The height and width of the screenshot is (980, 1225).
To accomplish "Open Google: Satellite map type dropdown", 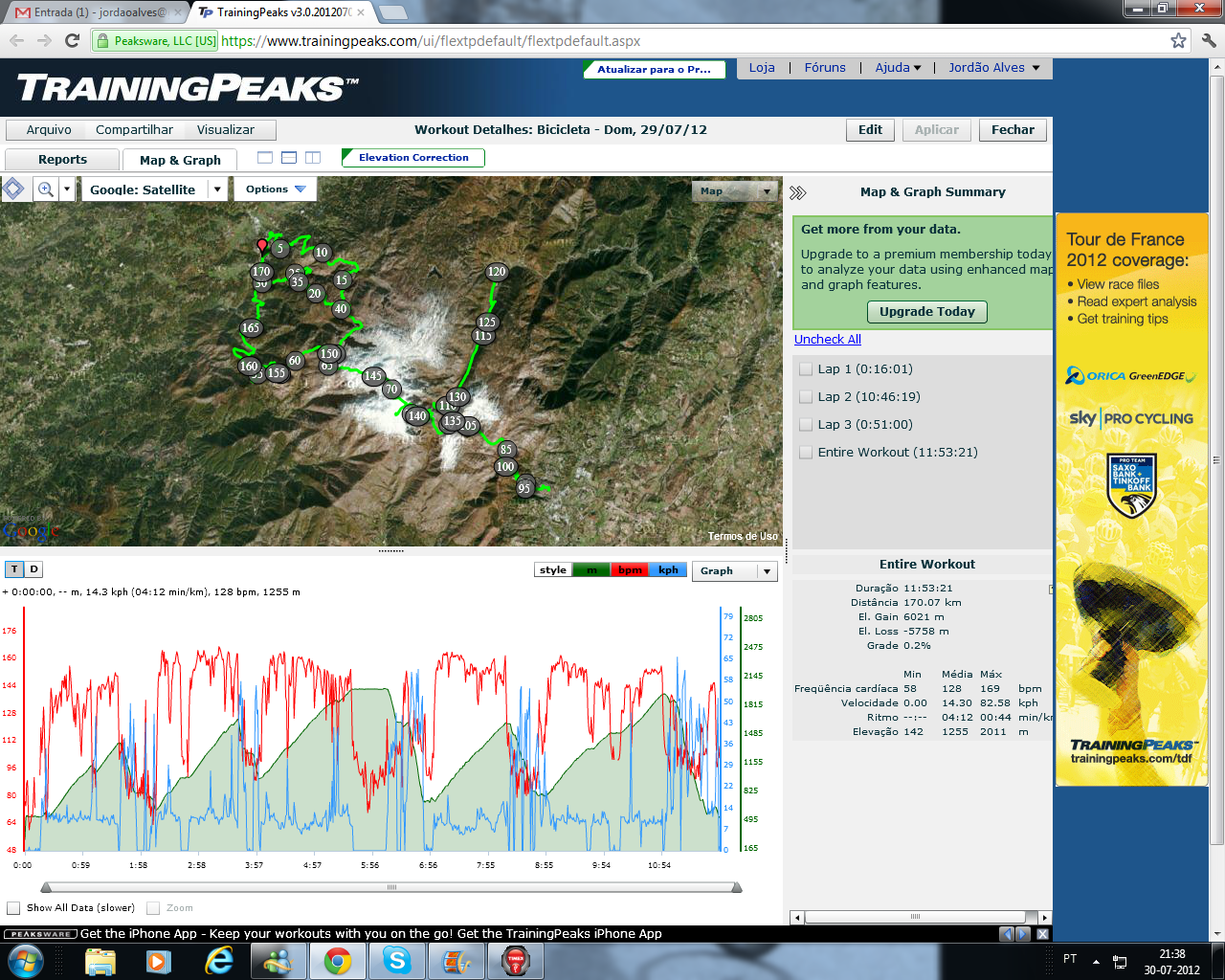I will pyautogui.click(x=155, y=189).
